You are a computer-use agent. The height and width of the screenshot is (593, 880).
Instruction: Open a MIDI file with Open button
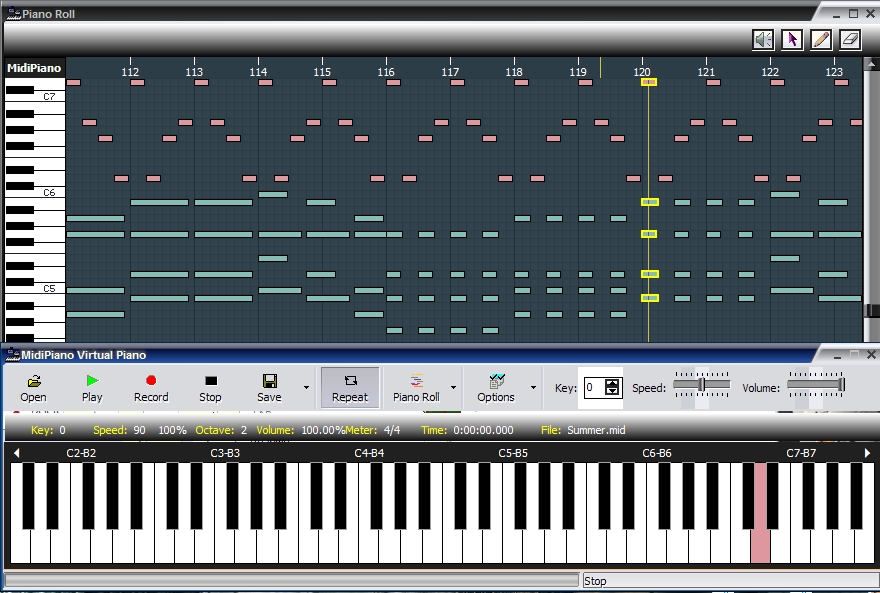click(33, 388)
